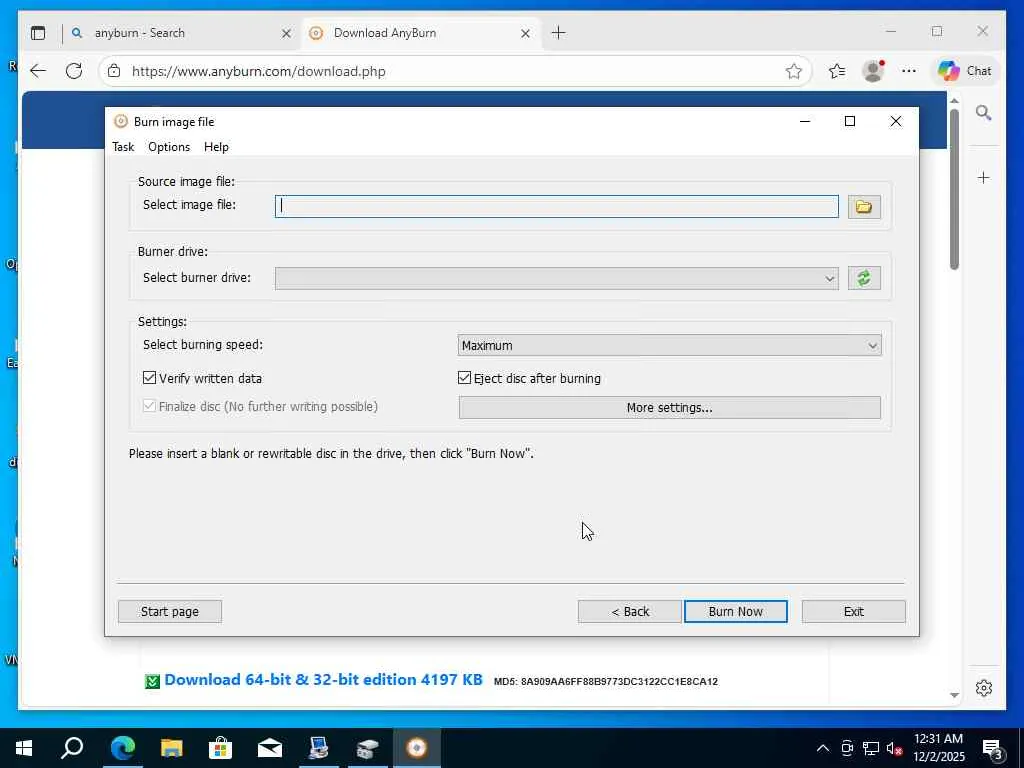The width and height of the screenshot is (1024, 768).
Task: Open Edge Settings and more menu
Action: [908, 71]
